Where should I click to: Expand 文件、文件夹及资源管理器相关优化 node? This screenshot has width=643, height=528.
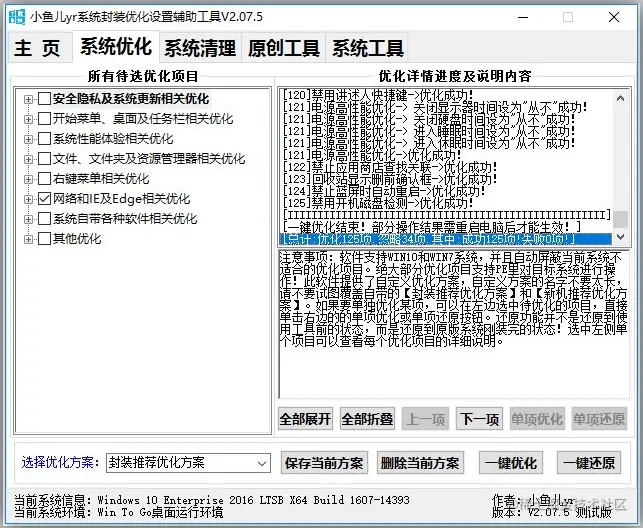click(x=28, y=159)
